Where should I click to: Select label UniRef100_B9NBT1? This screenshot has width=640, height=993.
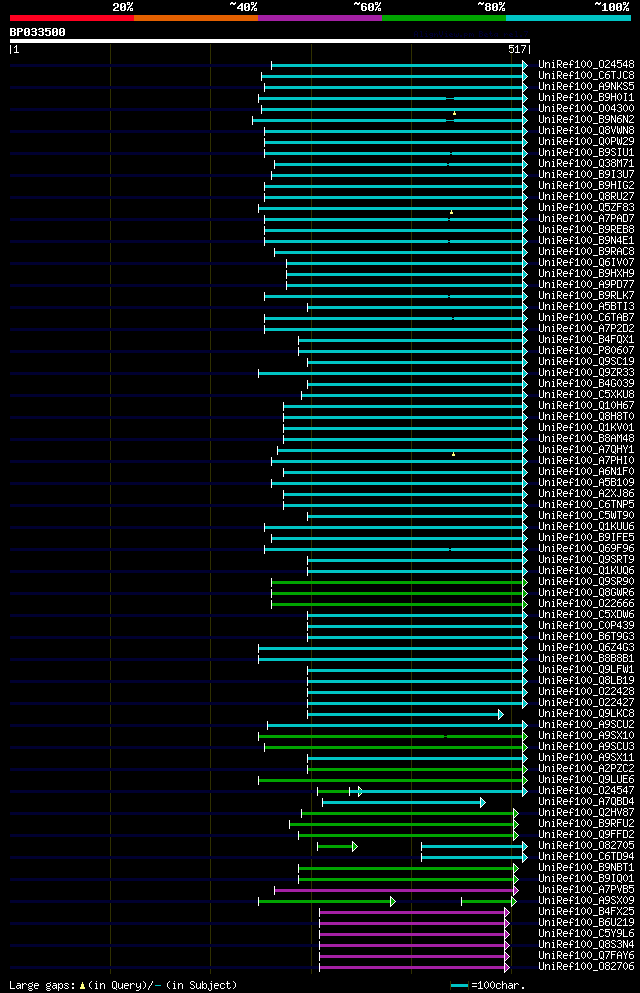586,868
